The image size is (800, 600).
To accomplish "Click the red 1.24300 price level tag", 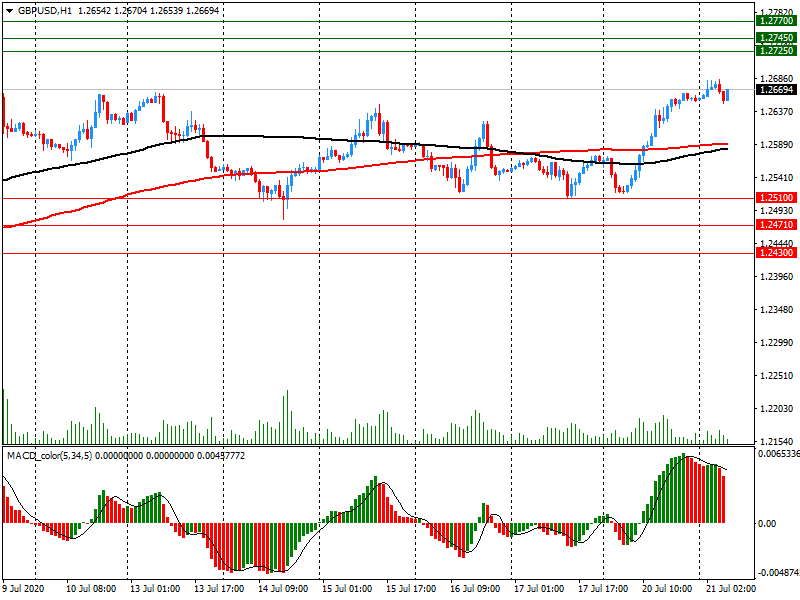I will click(776, 254).
